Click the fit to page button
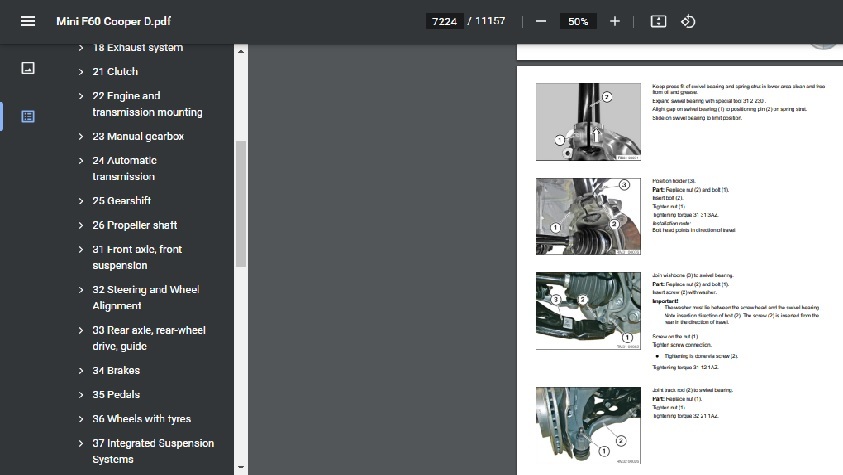Image resolution: width=843 pixels, height=475 pixels. coord(658,21)
